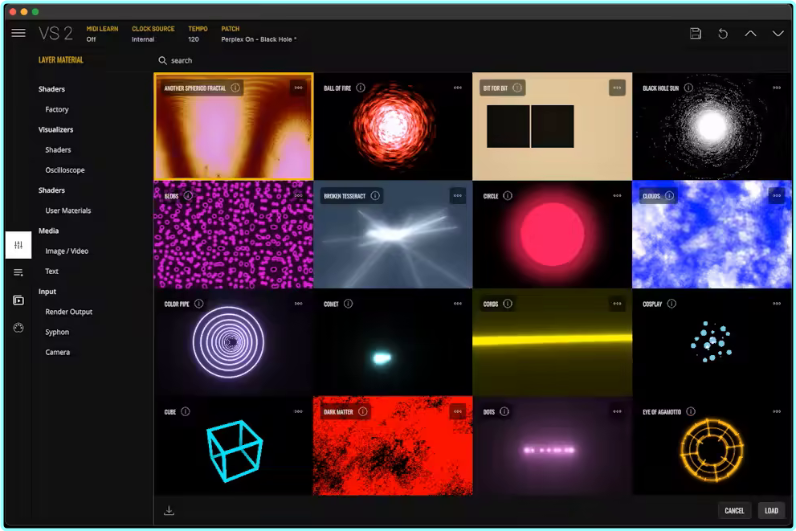Viewport: 796px width, 531px height.
Task: Open more options for Black Hole Sun
Action: (777, 88)
